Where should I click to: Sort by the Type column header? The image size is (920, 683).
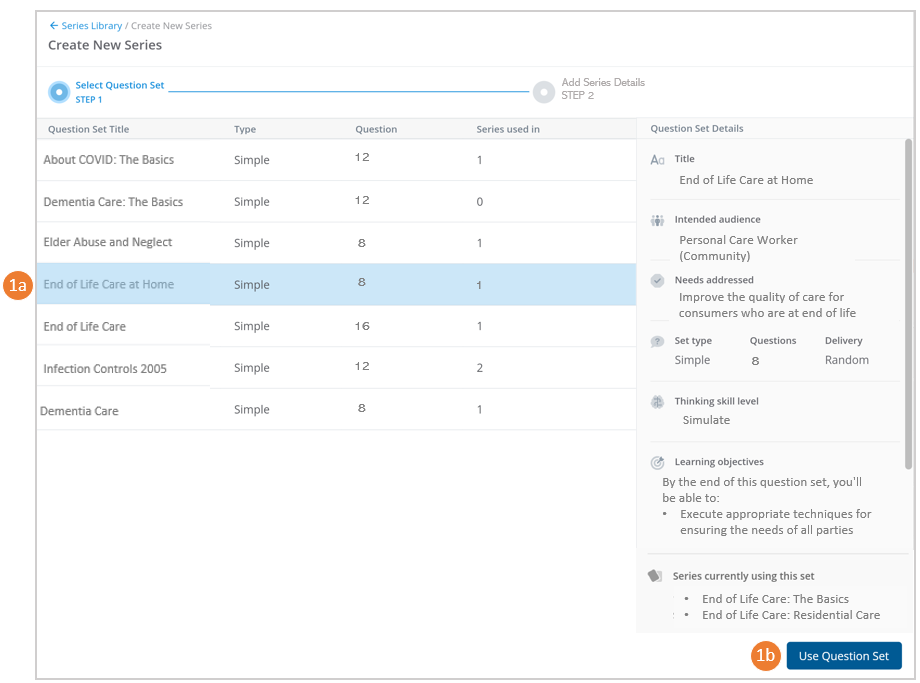click(x=245, y=129)
